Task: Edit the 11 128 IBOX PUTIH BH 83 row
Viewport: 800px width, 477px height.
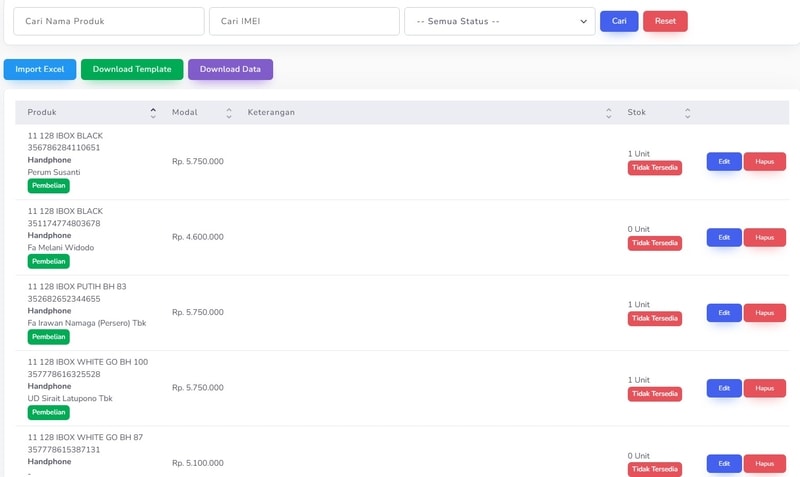Action: click(x=724, y=313)
